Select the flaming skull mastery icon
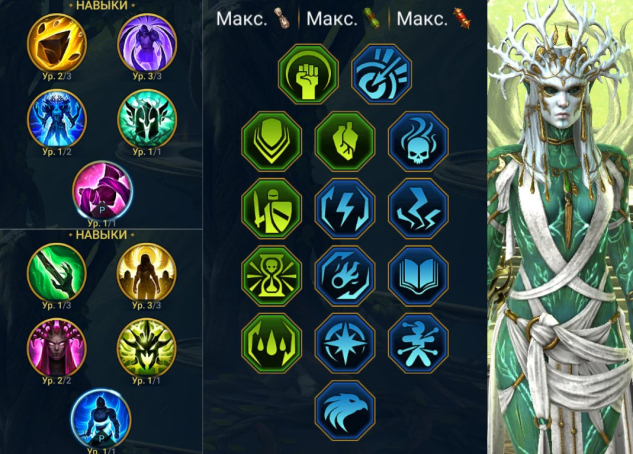This screenshot has height=454, width=633. [418, 142]
